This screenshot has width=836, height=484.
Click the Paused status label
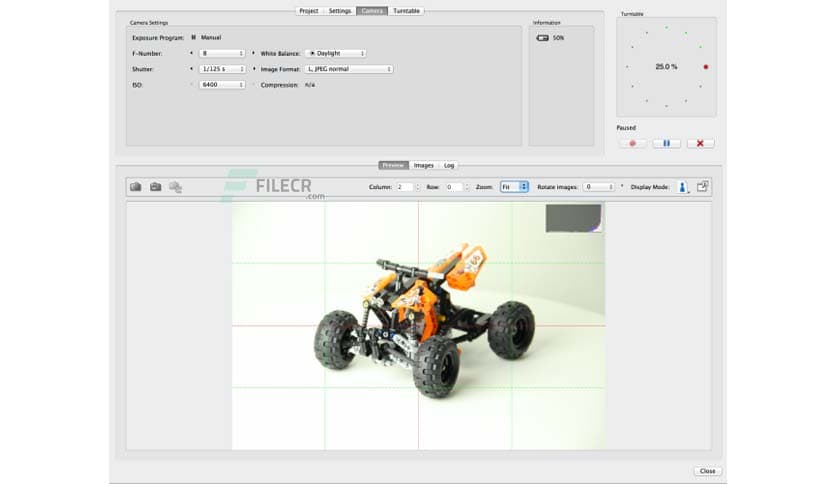click(626, 128)
